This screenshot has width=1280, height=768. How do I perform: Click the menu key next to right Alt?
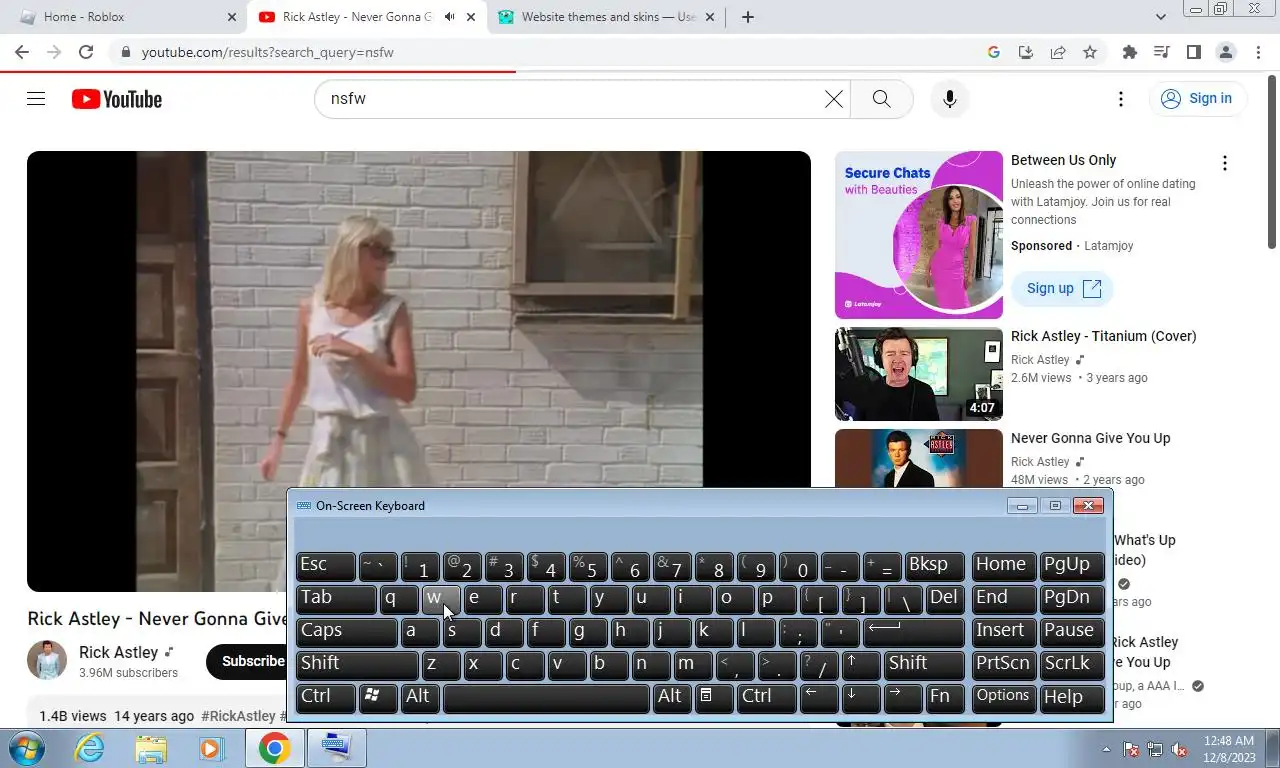[x=714, y=697]
